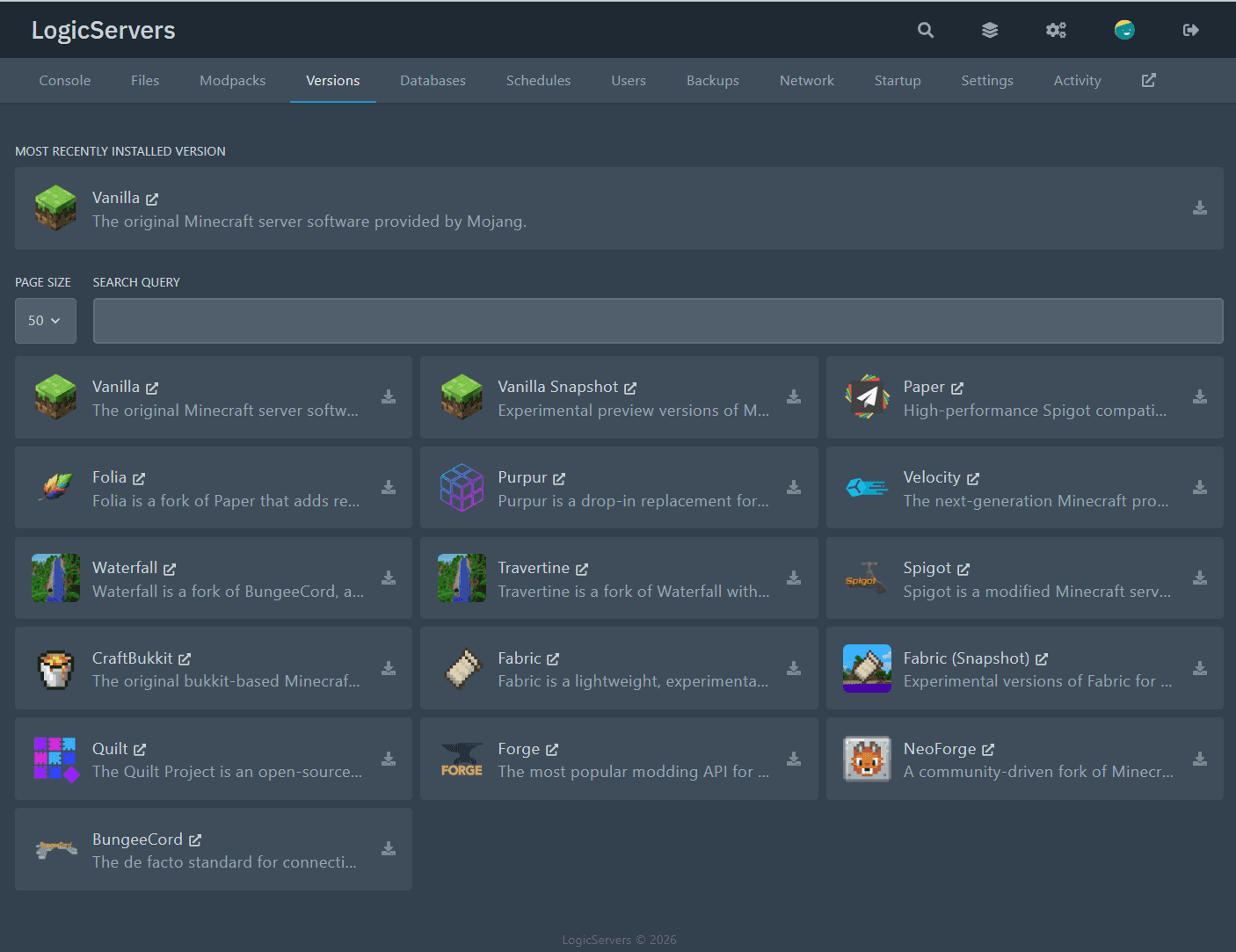Open NeoForge's external link icon
Image resolution: width=1236 pixels, height=952 pixels.
[x=988, y=750]
